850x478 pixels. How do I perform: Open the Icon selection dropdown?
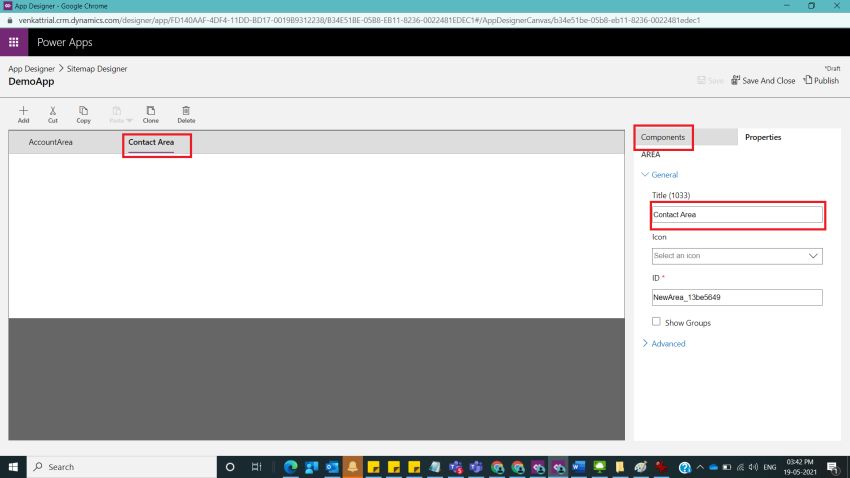click(x=737, y=256)
